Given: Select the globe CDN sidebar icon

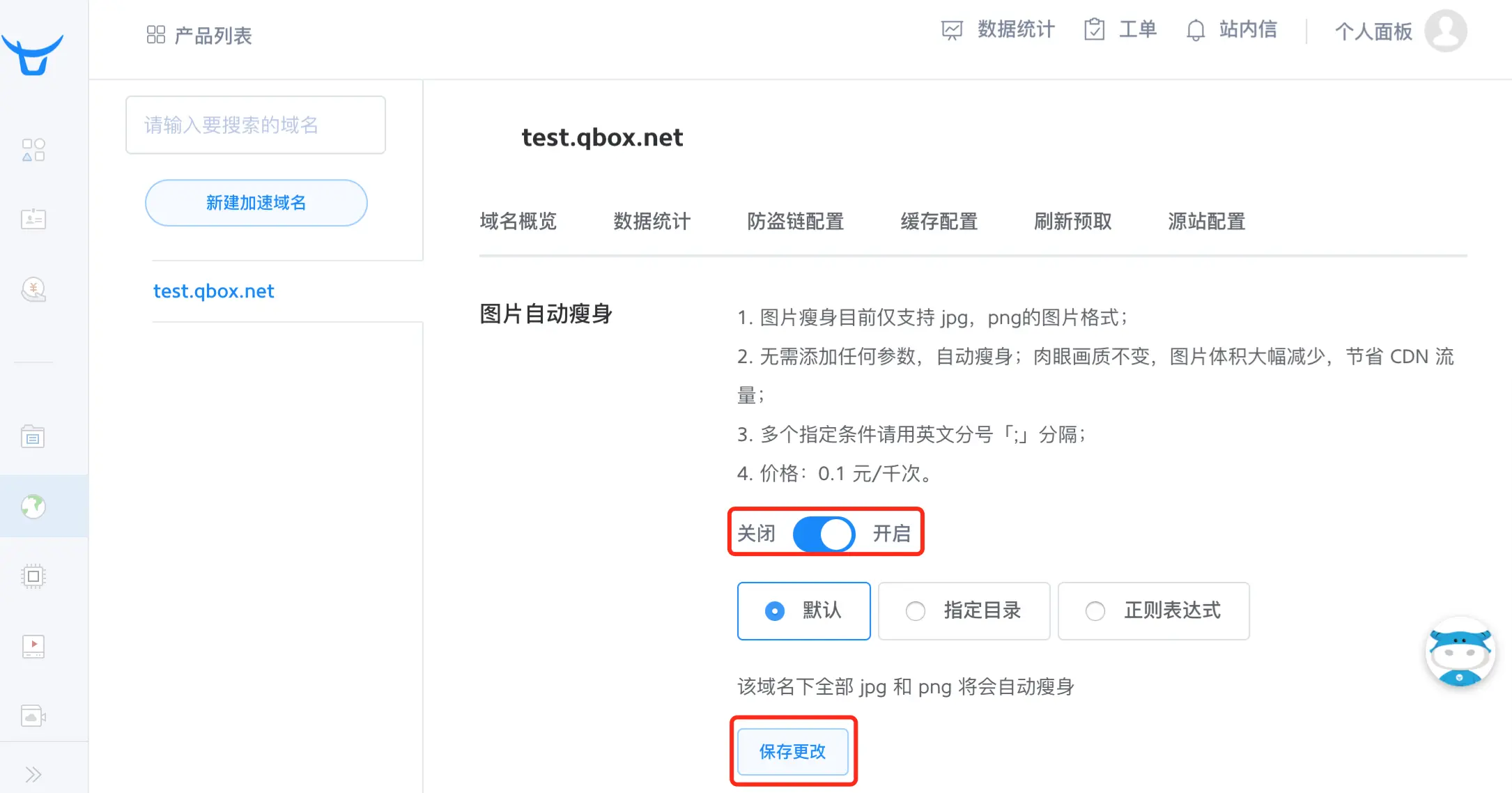Looking at the screenshot, I should [x=33, y=507].
